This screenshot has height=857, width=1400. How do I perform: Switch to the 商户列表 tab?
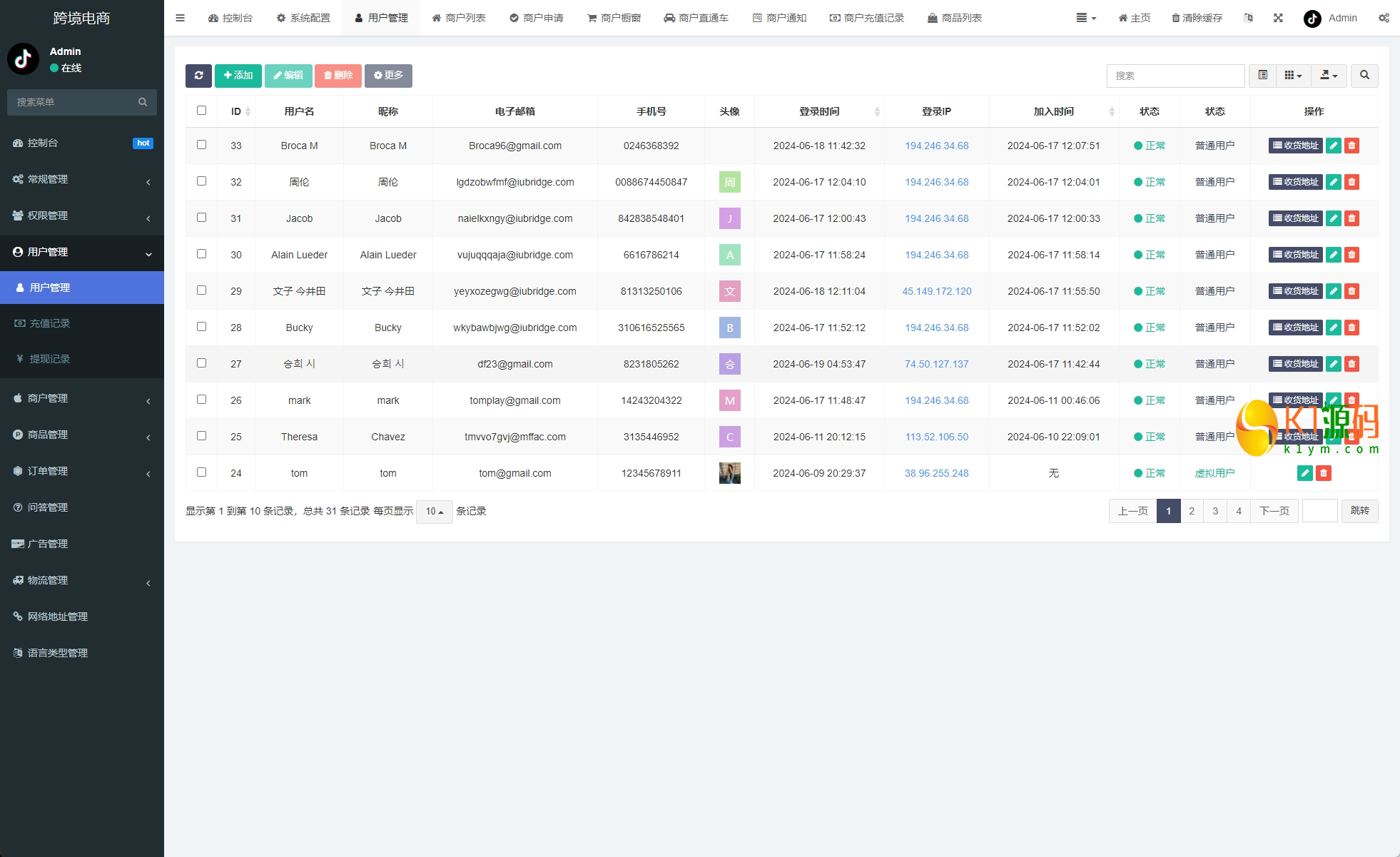tap(459, 18)
